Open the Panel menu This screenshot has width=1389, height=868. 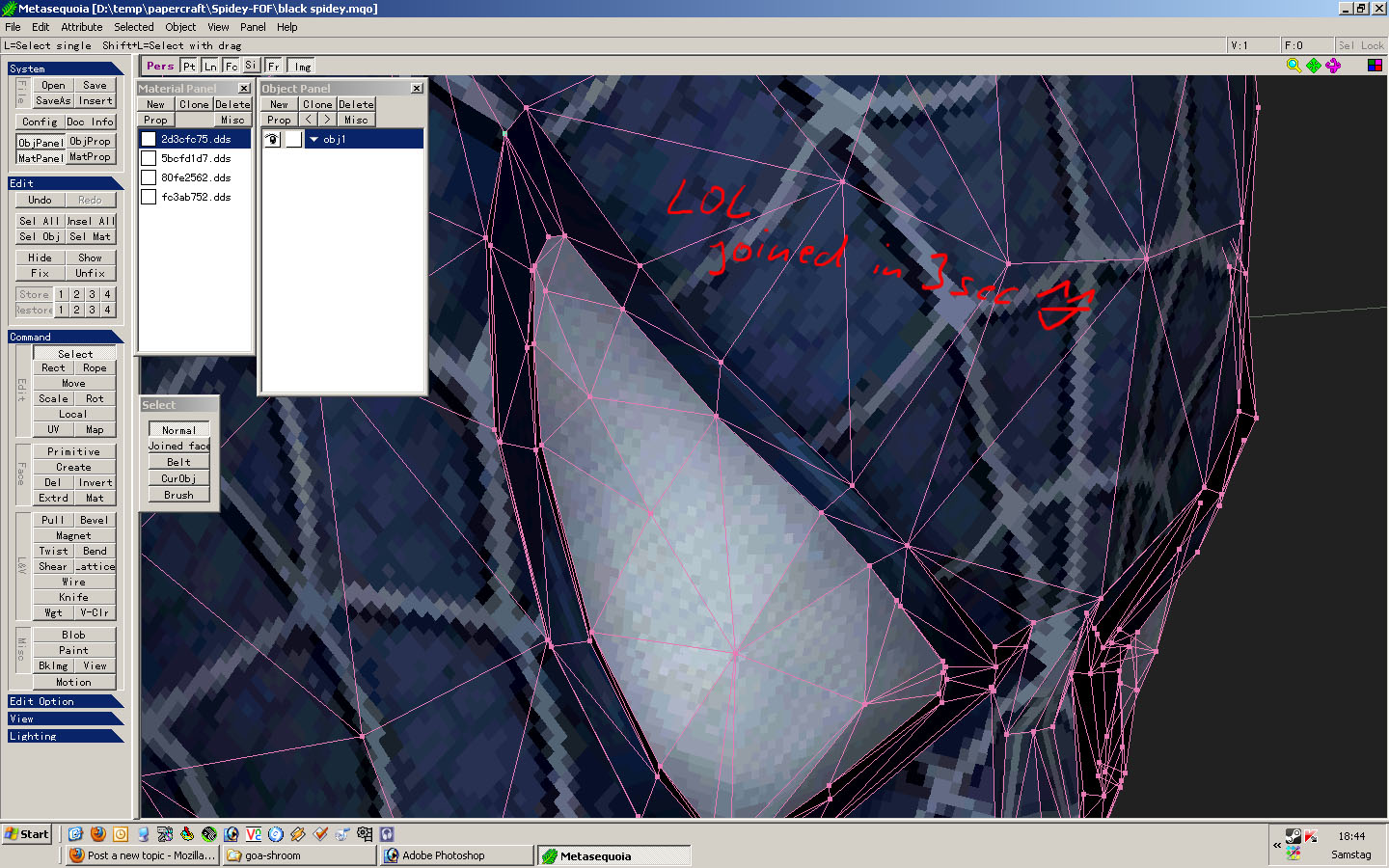point(253,27)
